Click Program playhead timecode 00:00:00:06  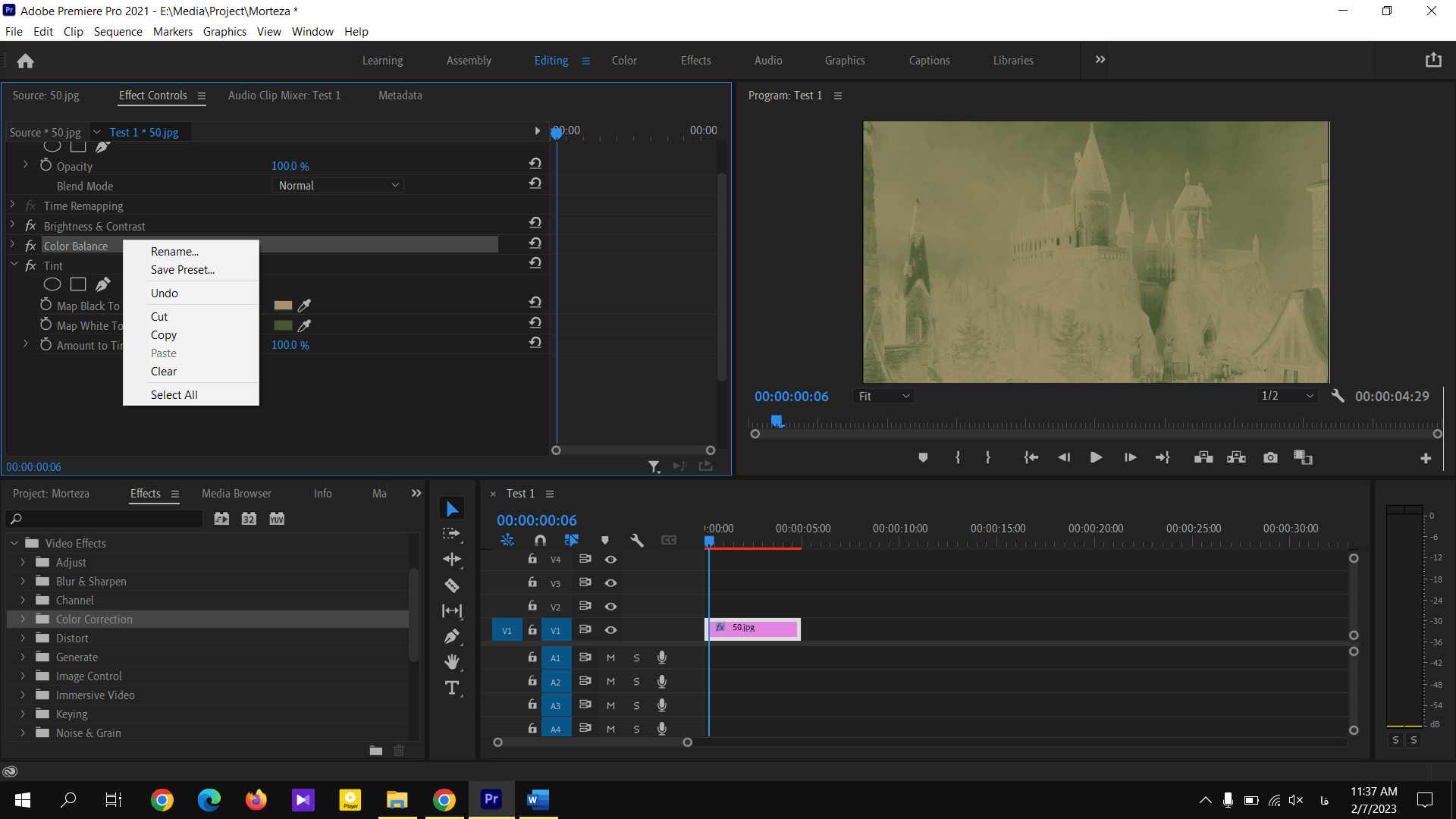point(791,397)
